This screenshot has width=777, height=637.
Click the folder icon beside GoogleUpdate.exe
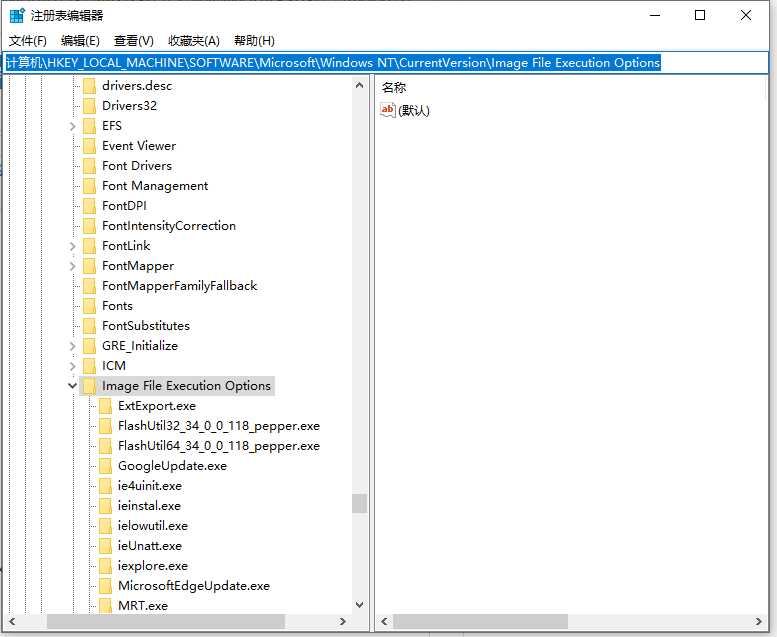pos(105,466)
